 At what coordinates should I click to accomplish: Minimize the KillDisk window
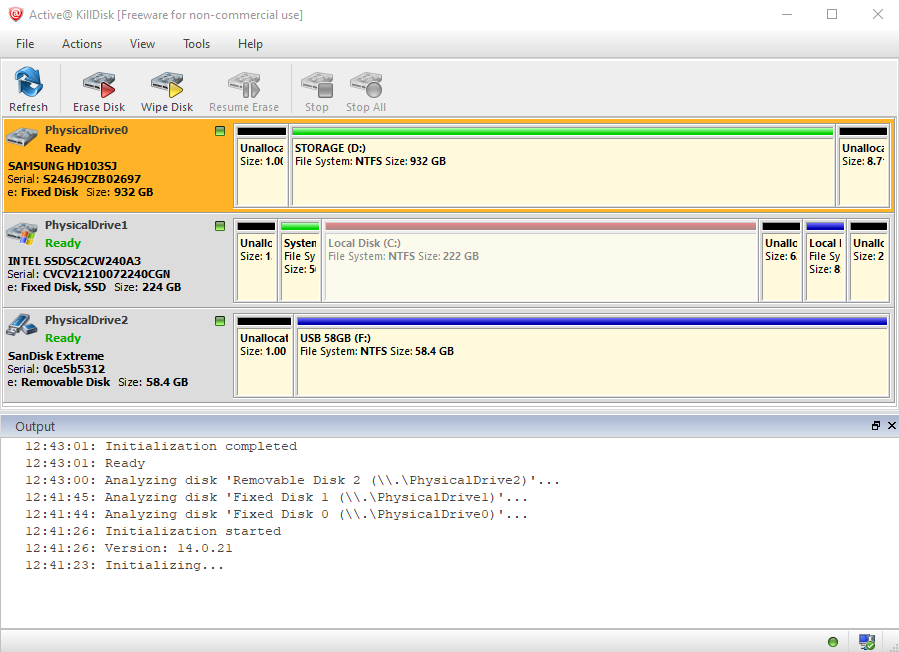[787, 14]
